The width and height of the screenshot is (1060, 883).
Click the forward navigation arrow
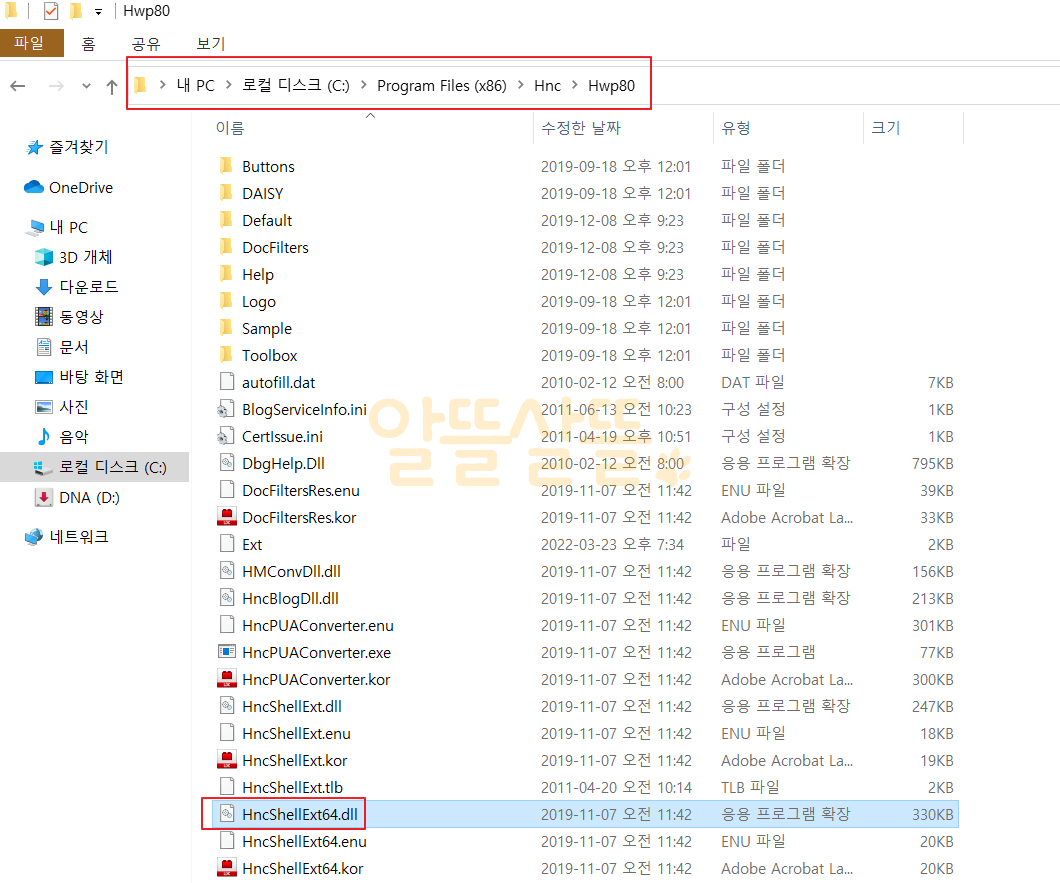point(56,86)
